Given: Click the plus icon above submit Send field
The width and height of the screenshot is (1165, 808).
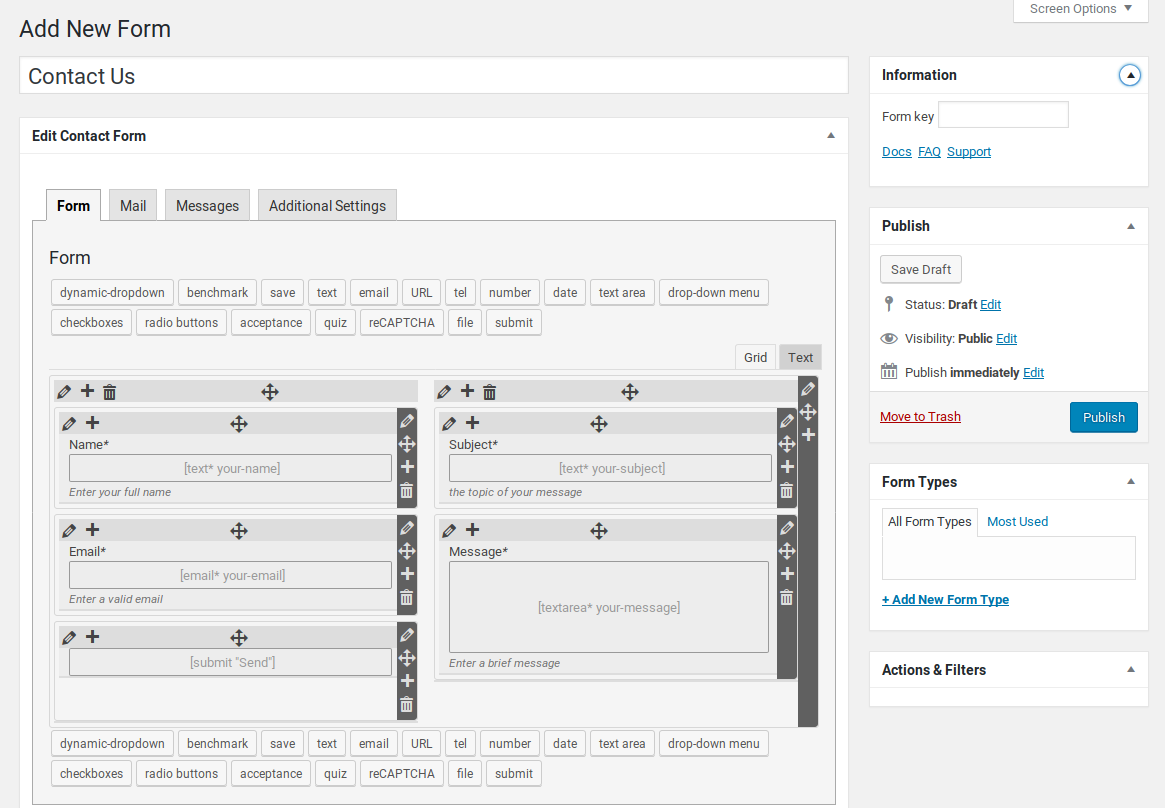Looking at the screenshot, I should (93, 636).
